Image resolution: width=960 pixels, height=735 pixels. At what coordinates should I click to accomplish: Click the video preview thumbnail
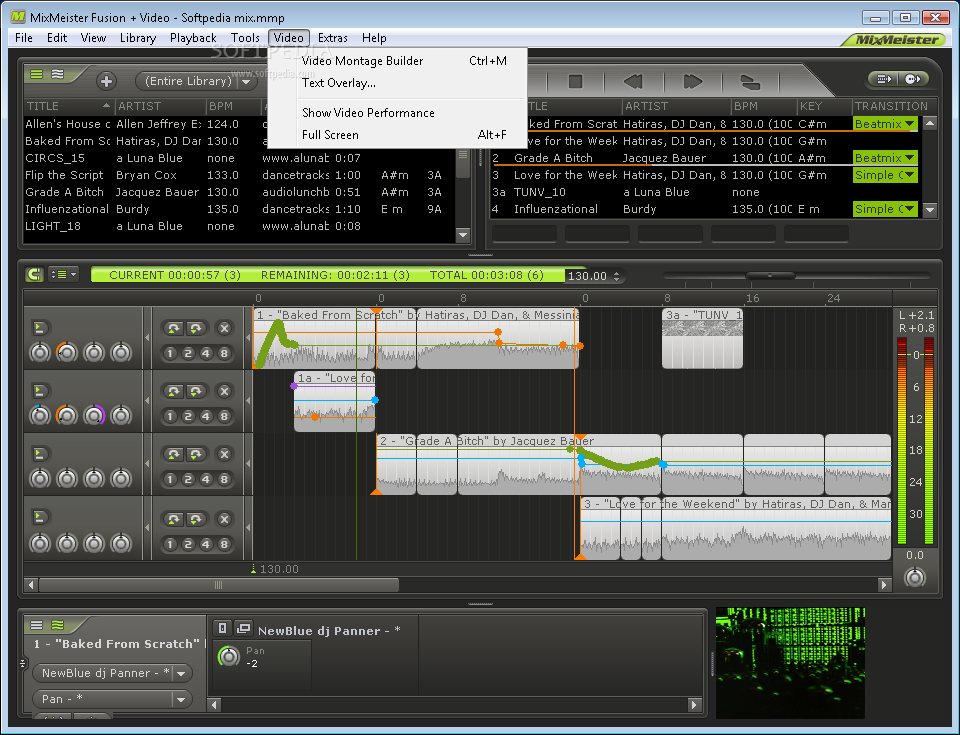[x=790, y=663]
